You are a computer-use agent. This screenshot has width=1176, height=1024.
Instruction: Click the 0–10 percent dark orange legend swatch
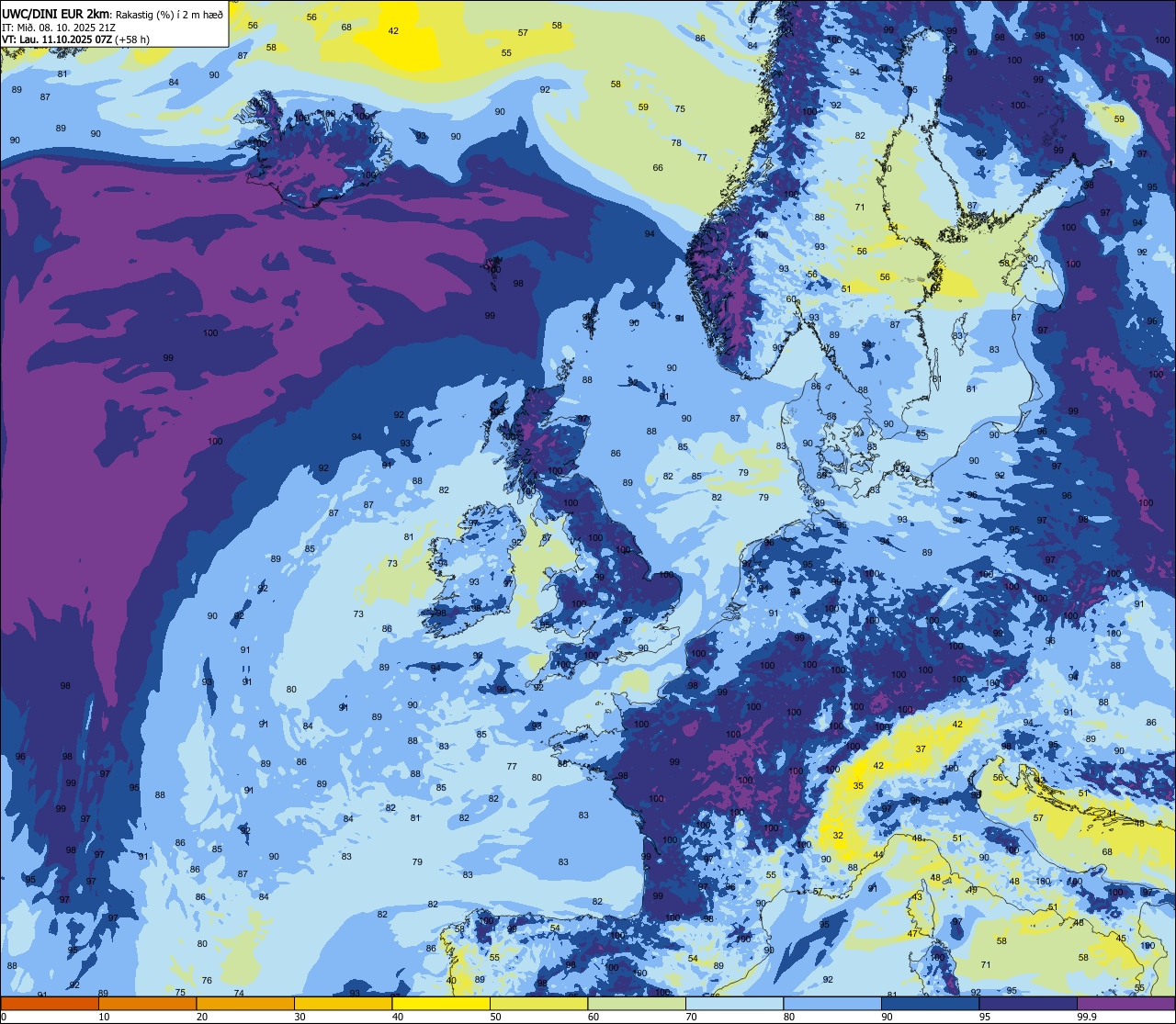tap(50, 1003)
